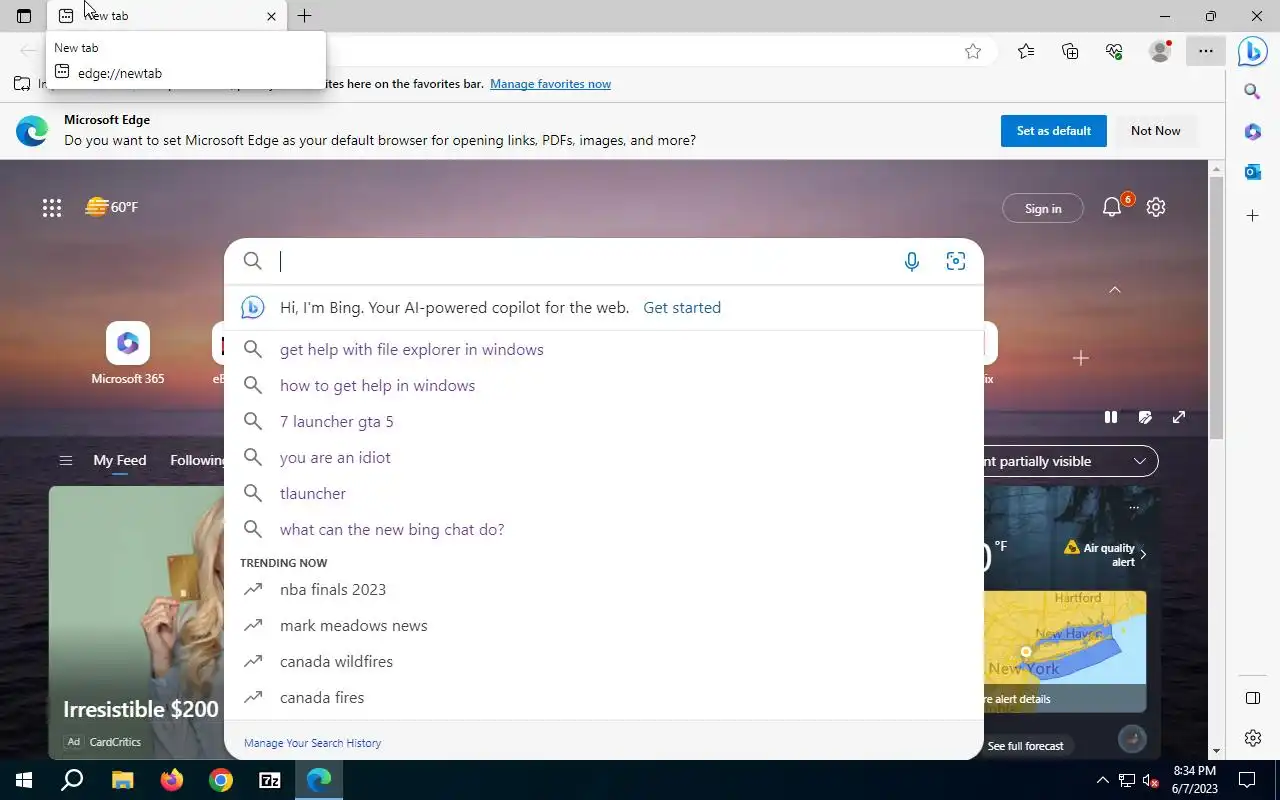Open Collections icon in toolbar
The image size is (1280, 800).
click(x=1070, y=52)
